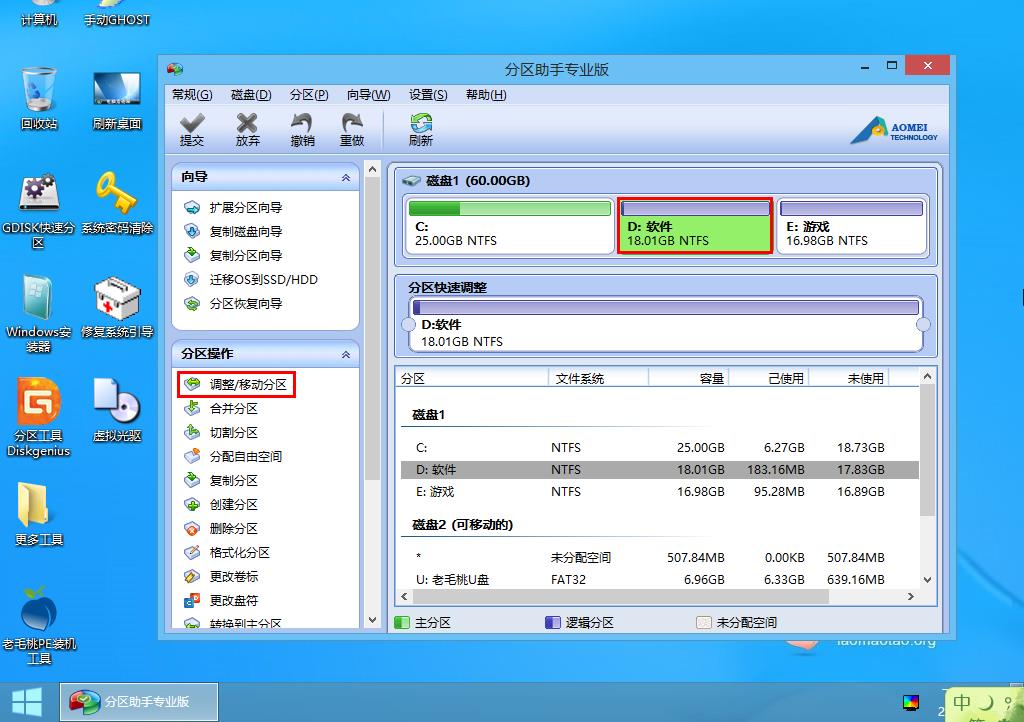1024x722 pixels.
Task: Select 合并分区 operation
Action: pyautogui.click(x=233, y=408)
